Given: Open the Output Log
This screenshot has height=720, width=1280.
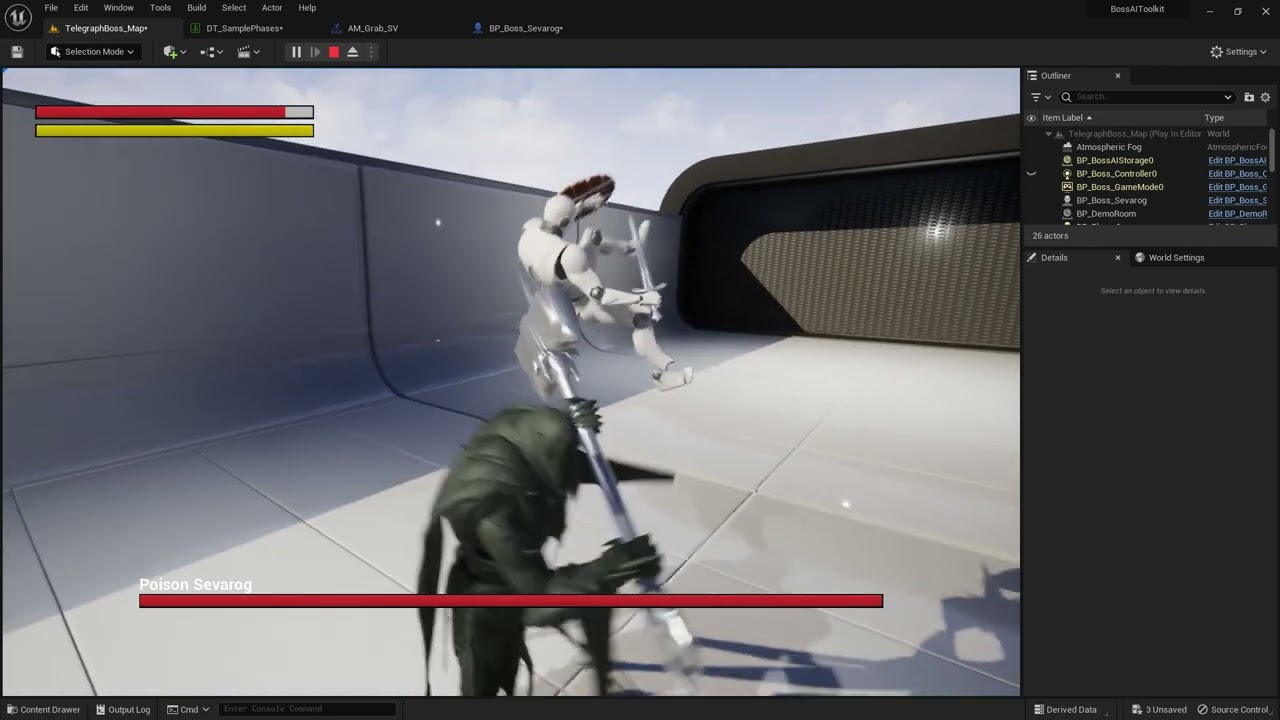Looking at the screenshot, I should (121, 710).
